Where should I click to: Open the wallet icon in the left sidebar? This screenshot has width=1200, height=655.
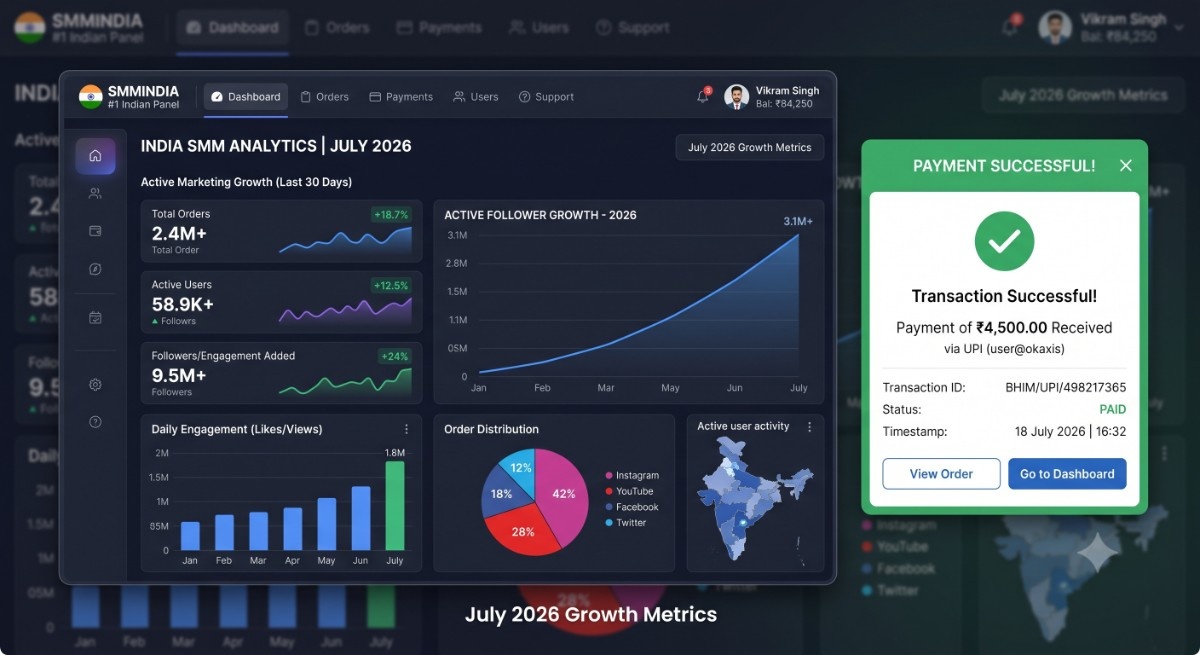95,231
